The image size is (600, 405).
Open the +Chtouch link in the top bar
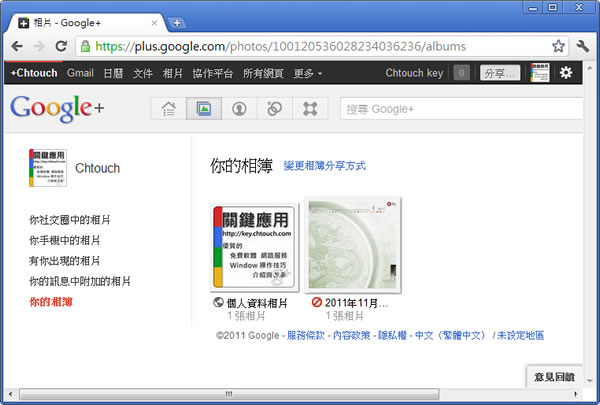[x=34, y=73]
